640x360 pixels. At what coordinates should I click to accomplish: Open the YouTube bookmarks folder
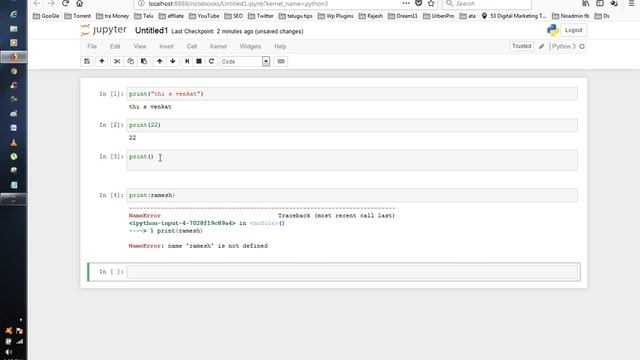coord(204,16)
